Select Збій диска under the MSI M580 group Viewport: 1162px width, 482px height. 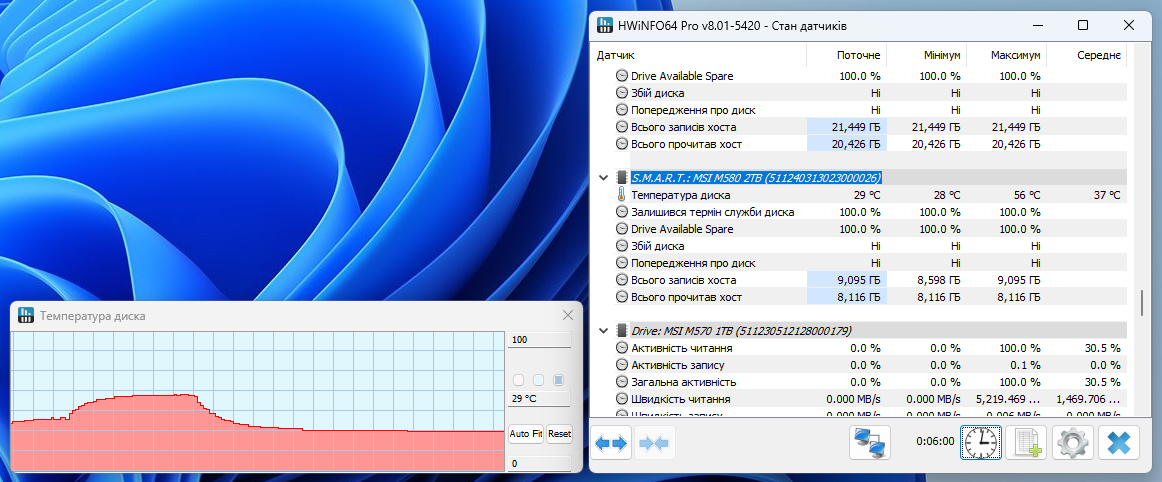pyautogui.click(x=657, y=246)
